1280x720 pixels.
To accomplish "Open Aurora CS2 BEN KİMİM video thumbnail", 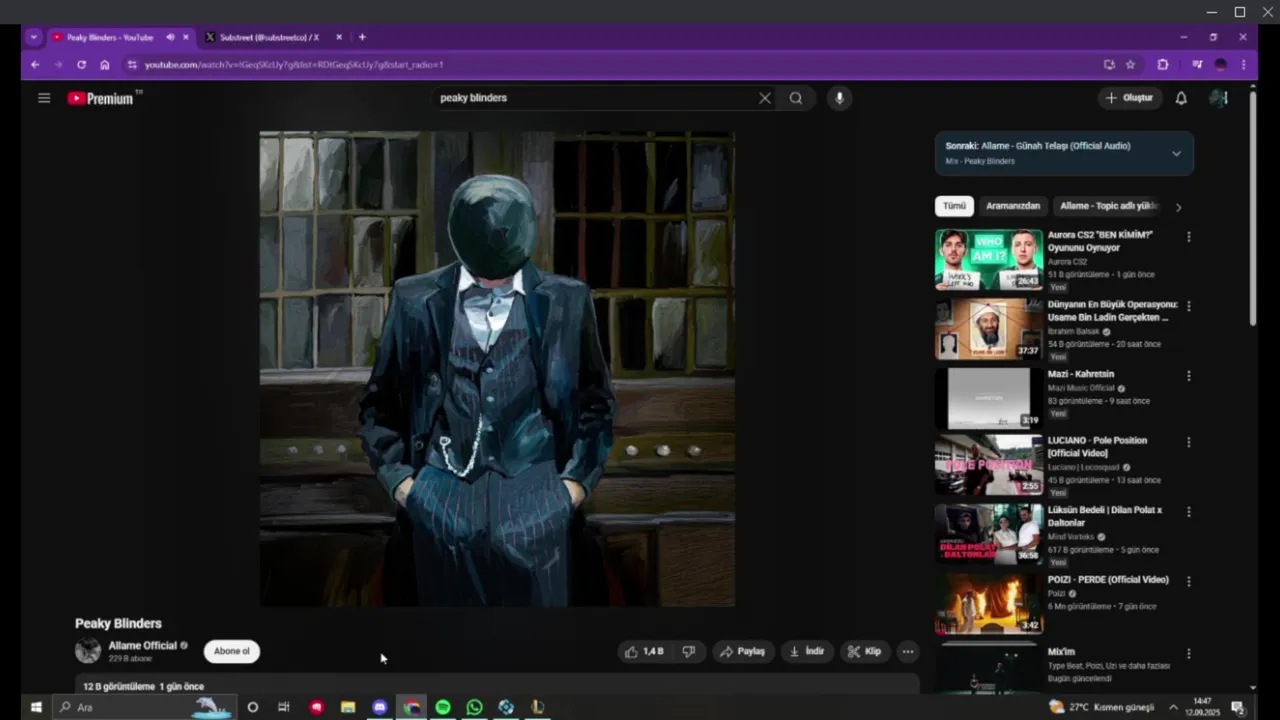I will (x=989, y=260).
